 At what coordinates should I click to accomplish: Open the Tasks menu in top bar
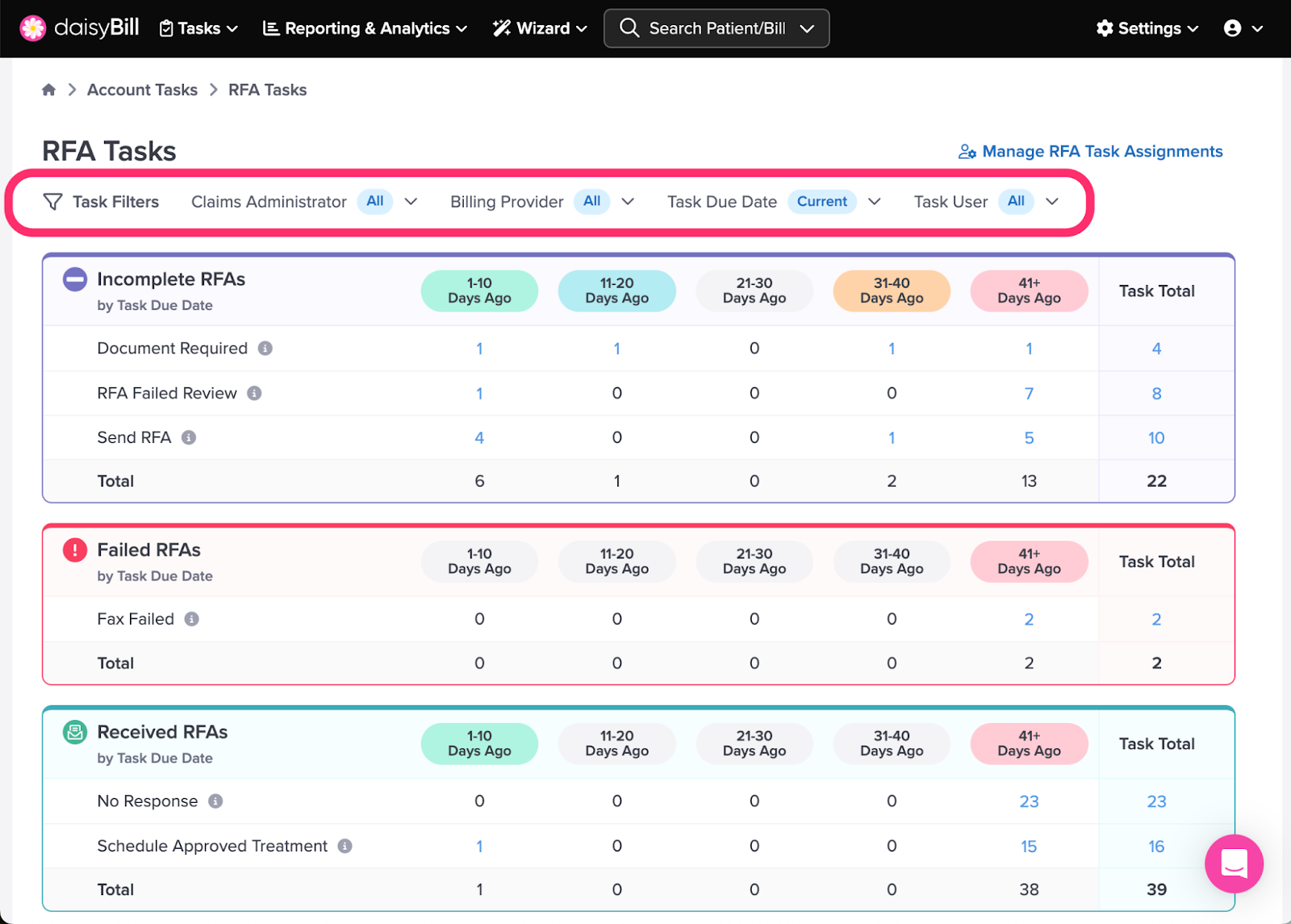198,28
